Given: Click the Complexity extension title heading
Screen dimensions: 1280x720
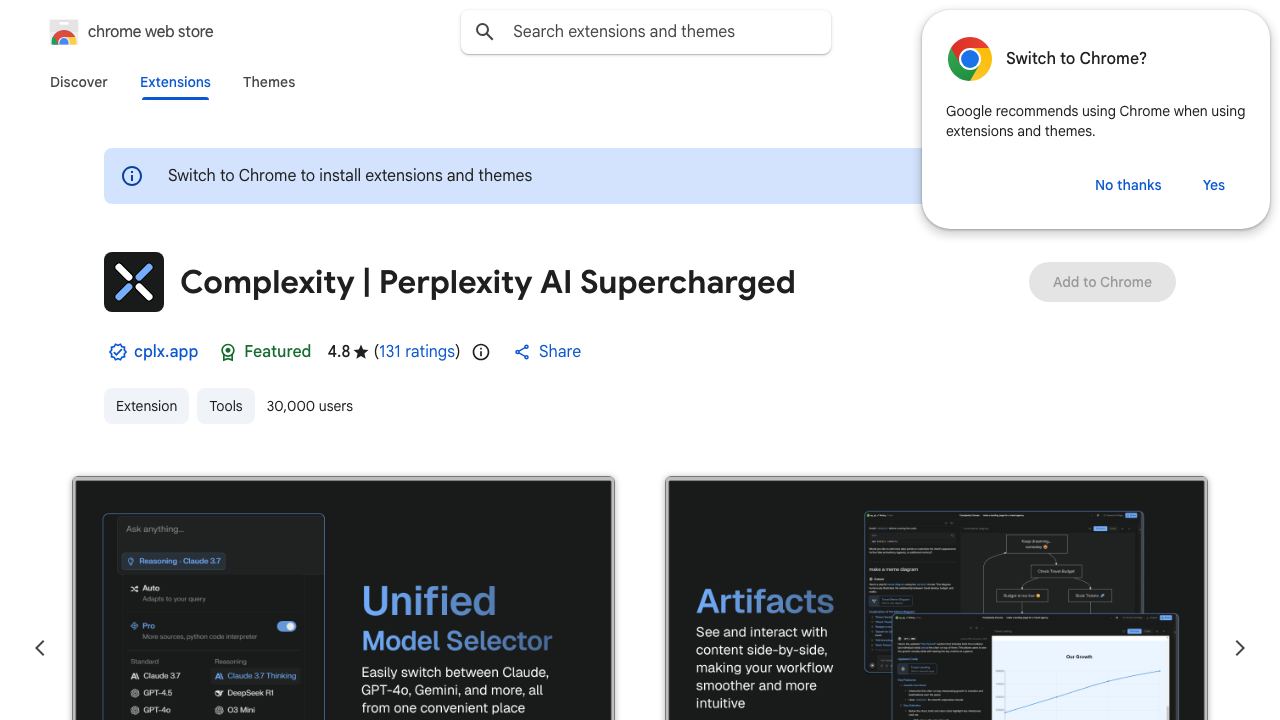Looking at the screenshot, I should [x=488, y=282].
